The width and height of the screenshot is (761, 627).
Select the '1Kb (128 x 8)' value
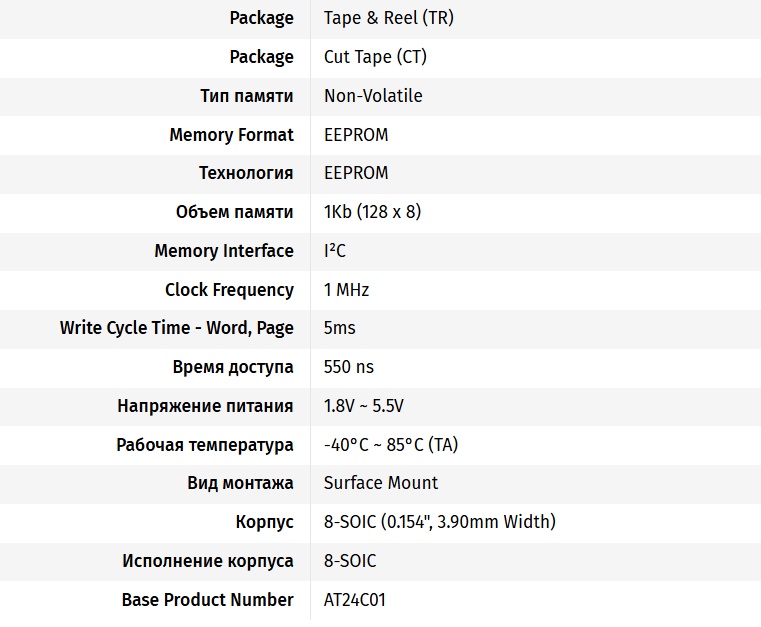coord(374,212)
